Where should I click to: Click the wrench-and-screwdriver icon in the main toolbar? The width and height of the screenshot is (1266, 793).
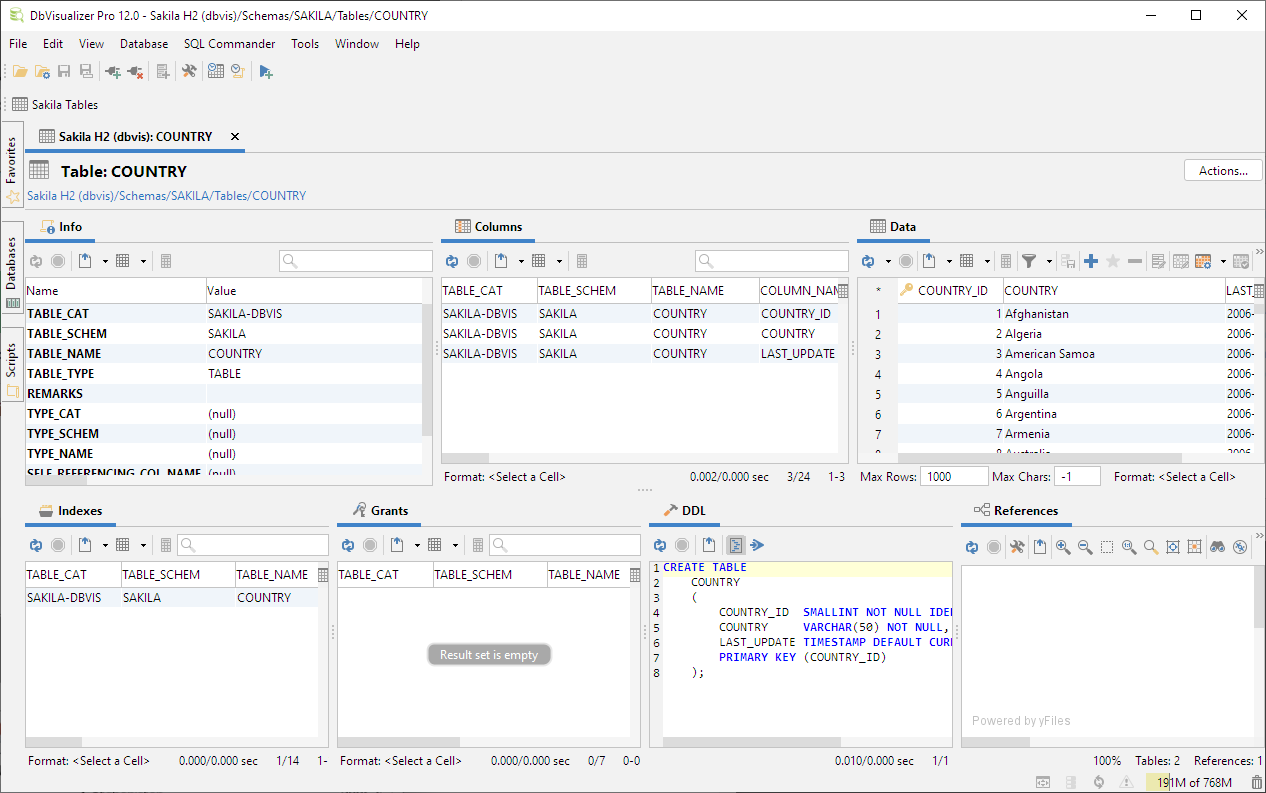tap(188, 71)
